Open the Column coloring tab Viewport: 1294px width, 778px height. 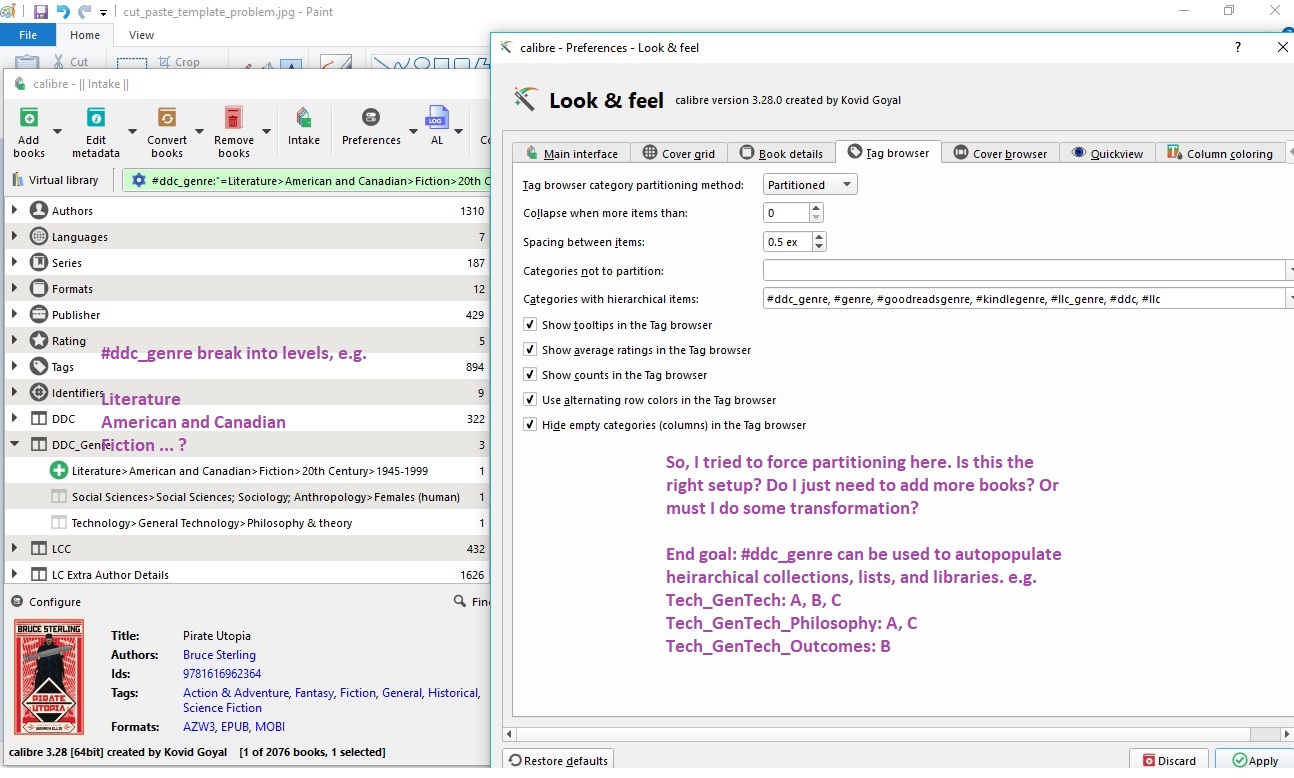(1219, 153)
